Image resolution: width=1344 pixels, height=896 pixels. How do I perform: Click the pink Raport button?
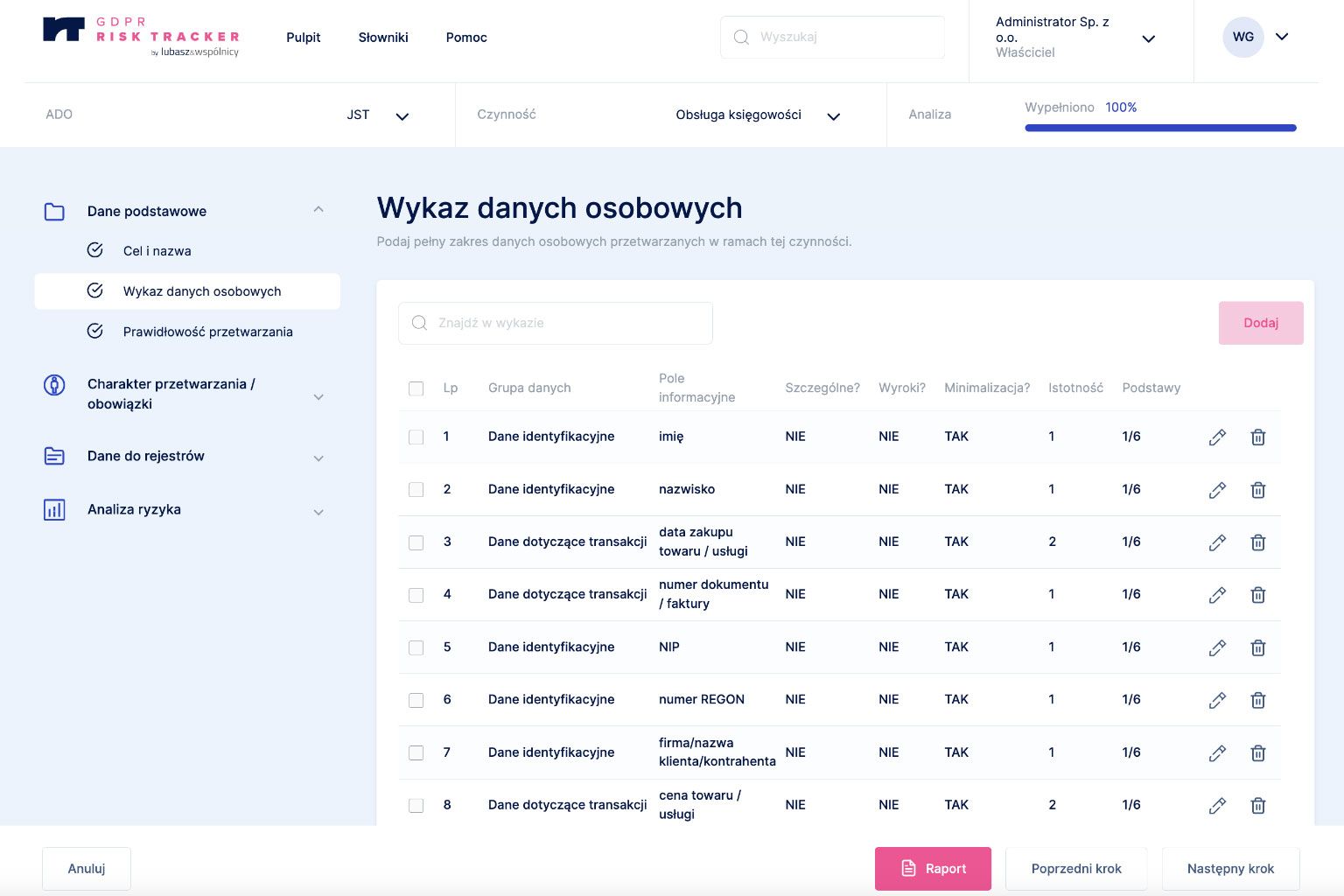[x=933, y=869]
